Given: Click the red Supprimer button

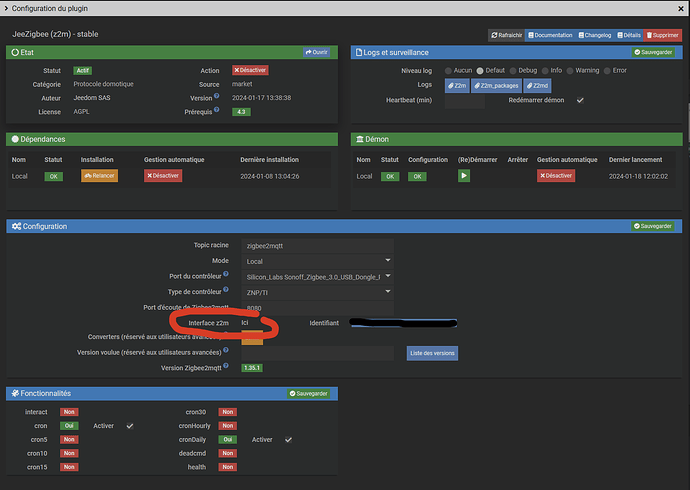Looking at the screenshot, I should (662, 35).
